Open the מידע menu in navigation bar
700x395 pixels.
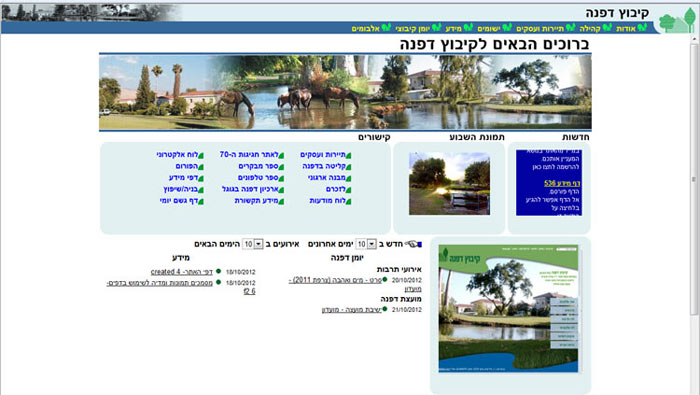click(x=454, y=29)
